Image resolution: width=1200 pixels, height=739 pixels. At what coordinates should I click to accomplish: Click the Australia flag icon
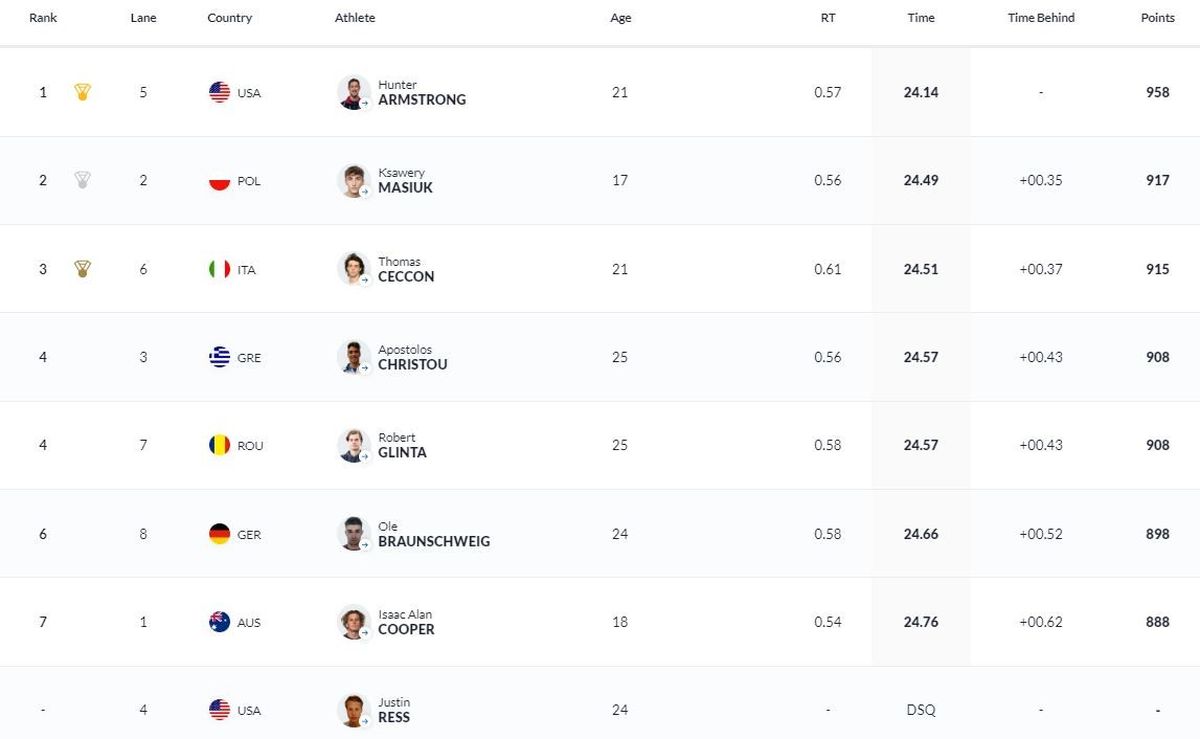(x=219, y=622)
